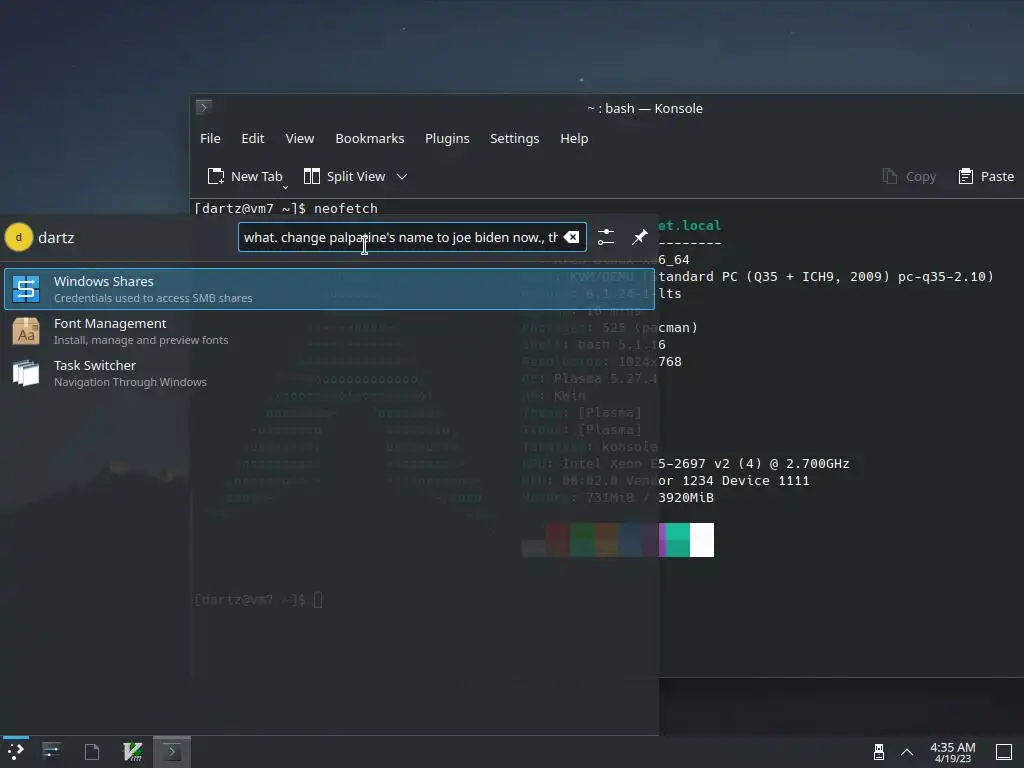This screenshot has height=768, width=1024.
Task: Open the Windows Shares result
Action: (x=329, y=289)
